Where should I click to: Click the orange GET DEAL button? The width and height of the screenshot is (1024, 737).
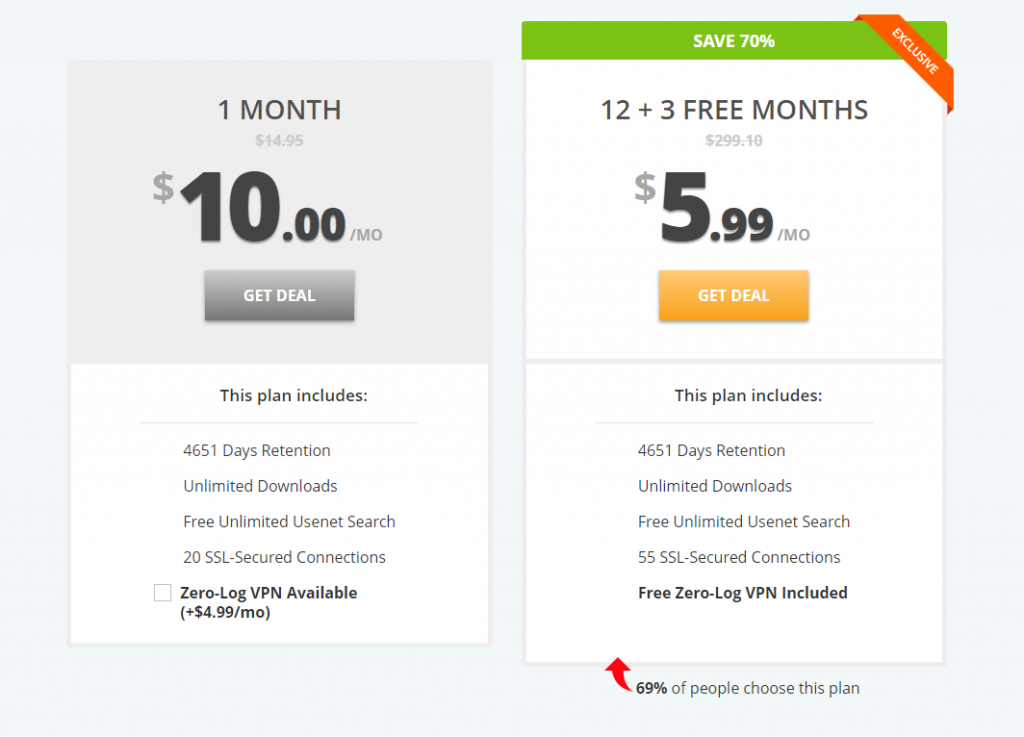pyautogui.click(x=733, y=296)
